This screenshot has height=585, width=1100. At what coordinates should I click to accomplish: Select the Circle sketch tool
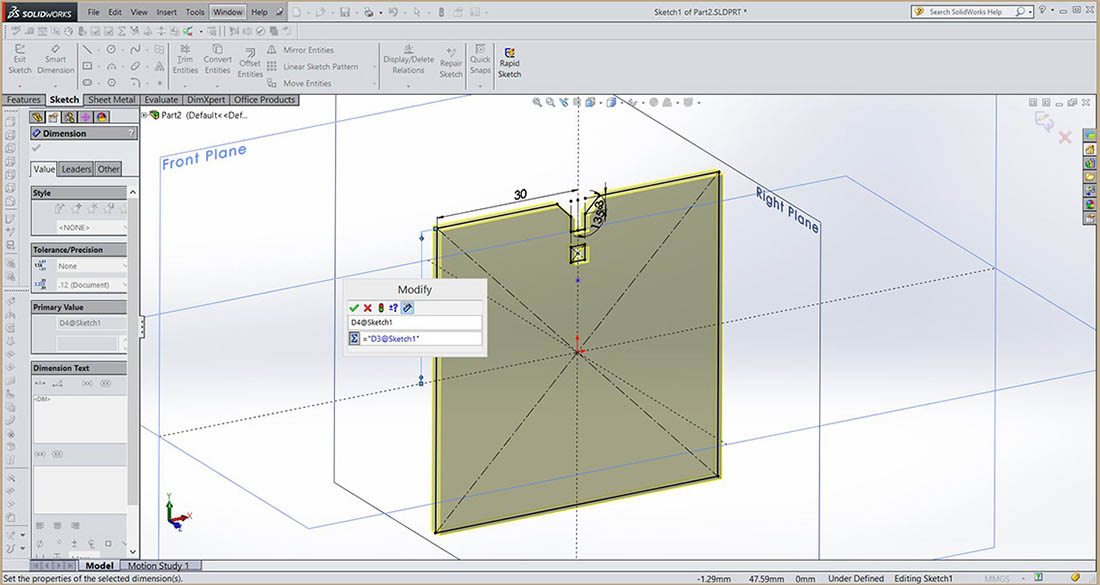tap(111, 50)
